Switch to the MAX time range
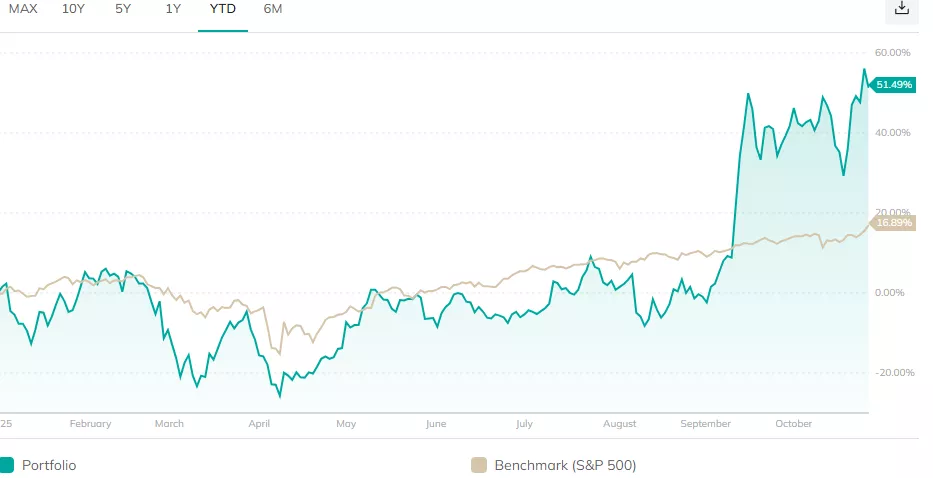This screenshot has height=478, width=933. [x=23, y=9]
